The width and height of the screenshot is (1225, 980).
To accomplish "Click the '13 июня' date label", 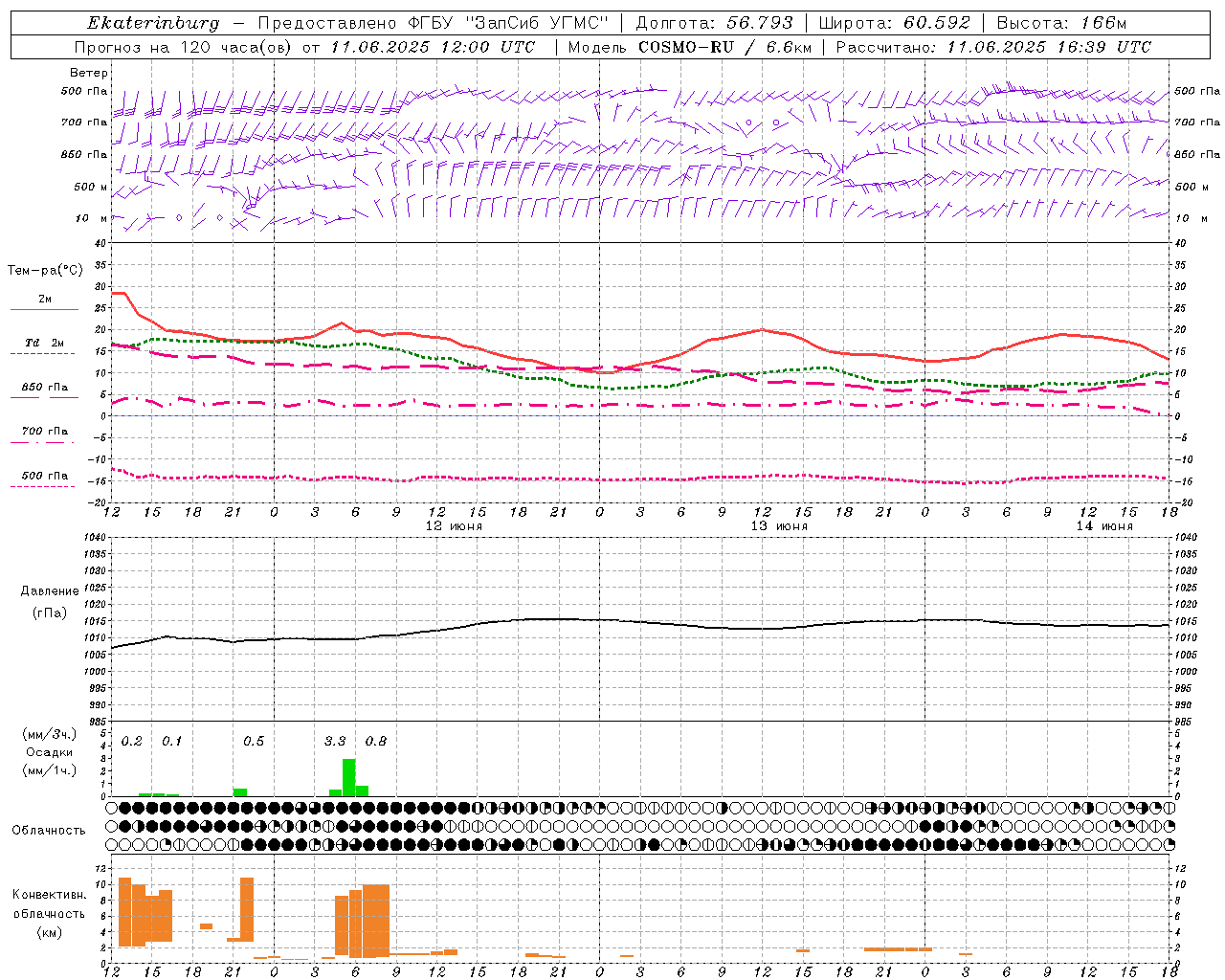I will [779, 526].
